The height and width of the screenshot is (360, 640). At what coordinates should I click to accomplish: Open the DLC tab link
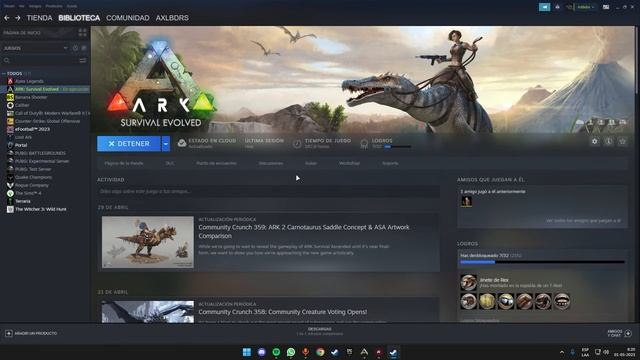170,163
